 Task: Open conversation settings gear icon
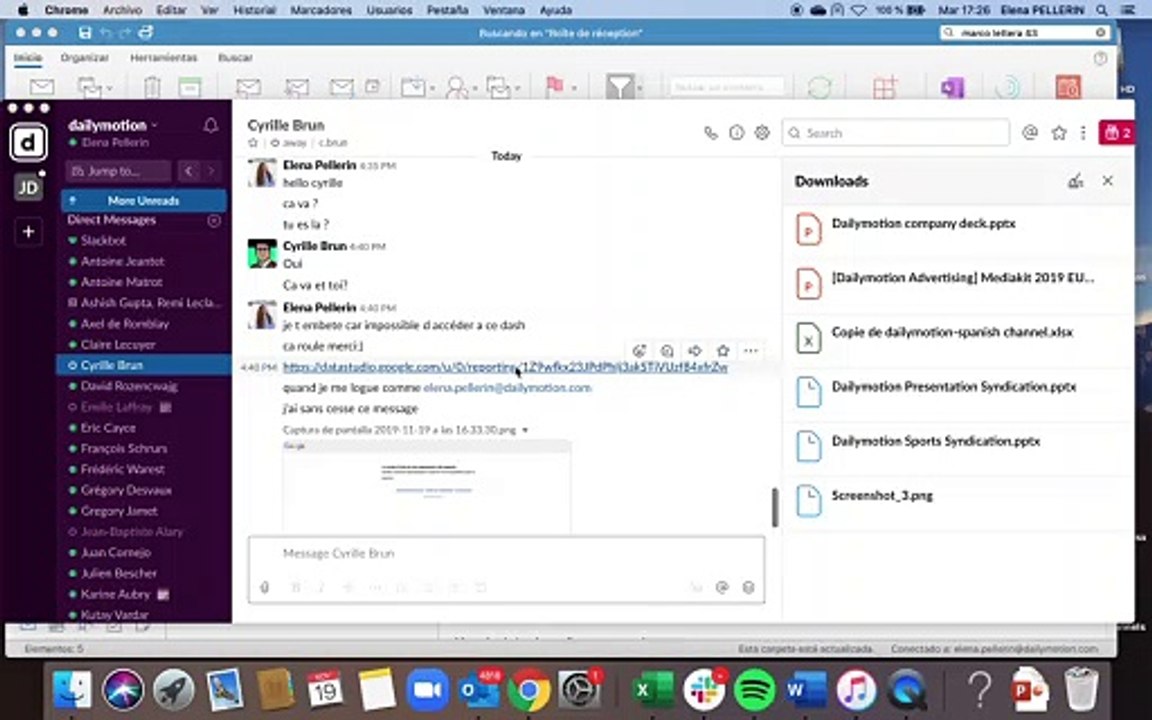pyautogui.click(x=762, y=133)
